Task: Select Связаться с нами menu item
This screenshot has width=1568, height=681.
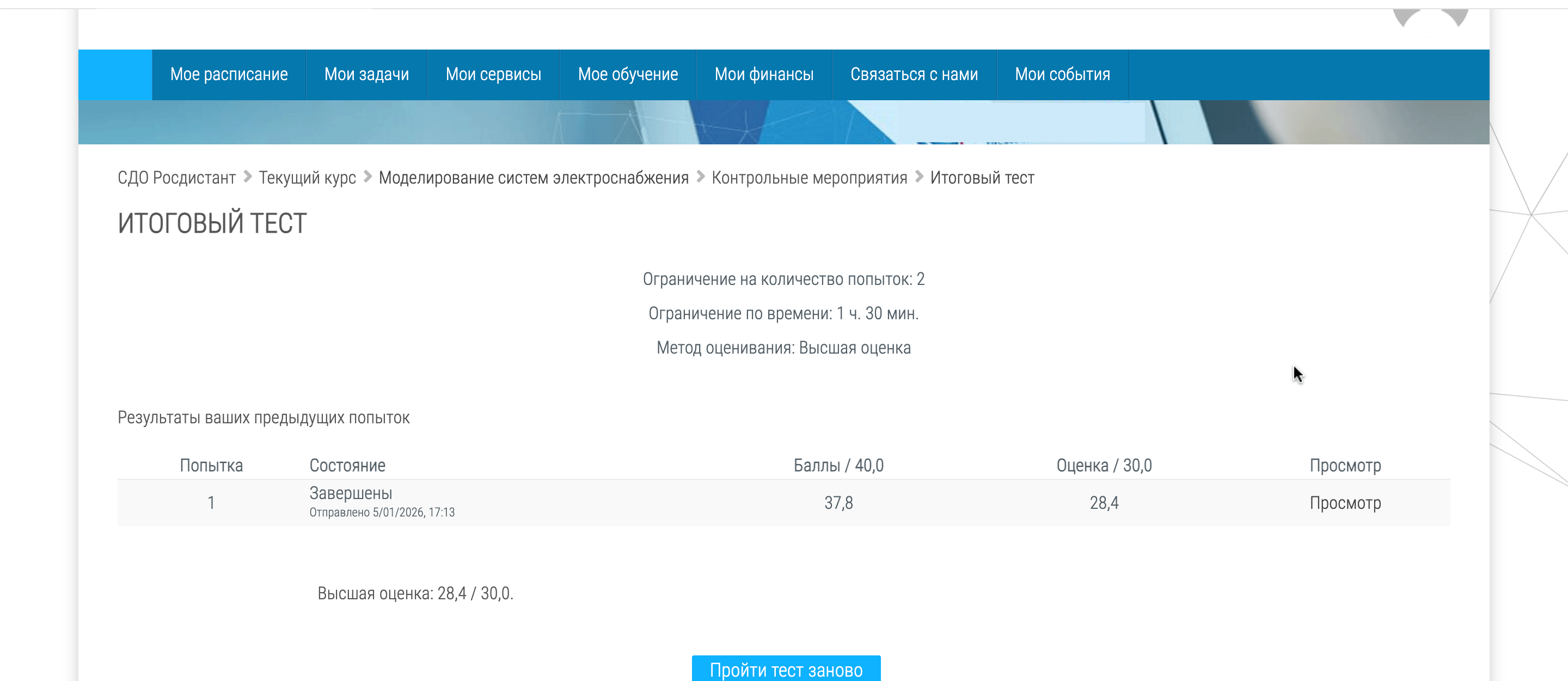Action: (914, 74)
